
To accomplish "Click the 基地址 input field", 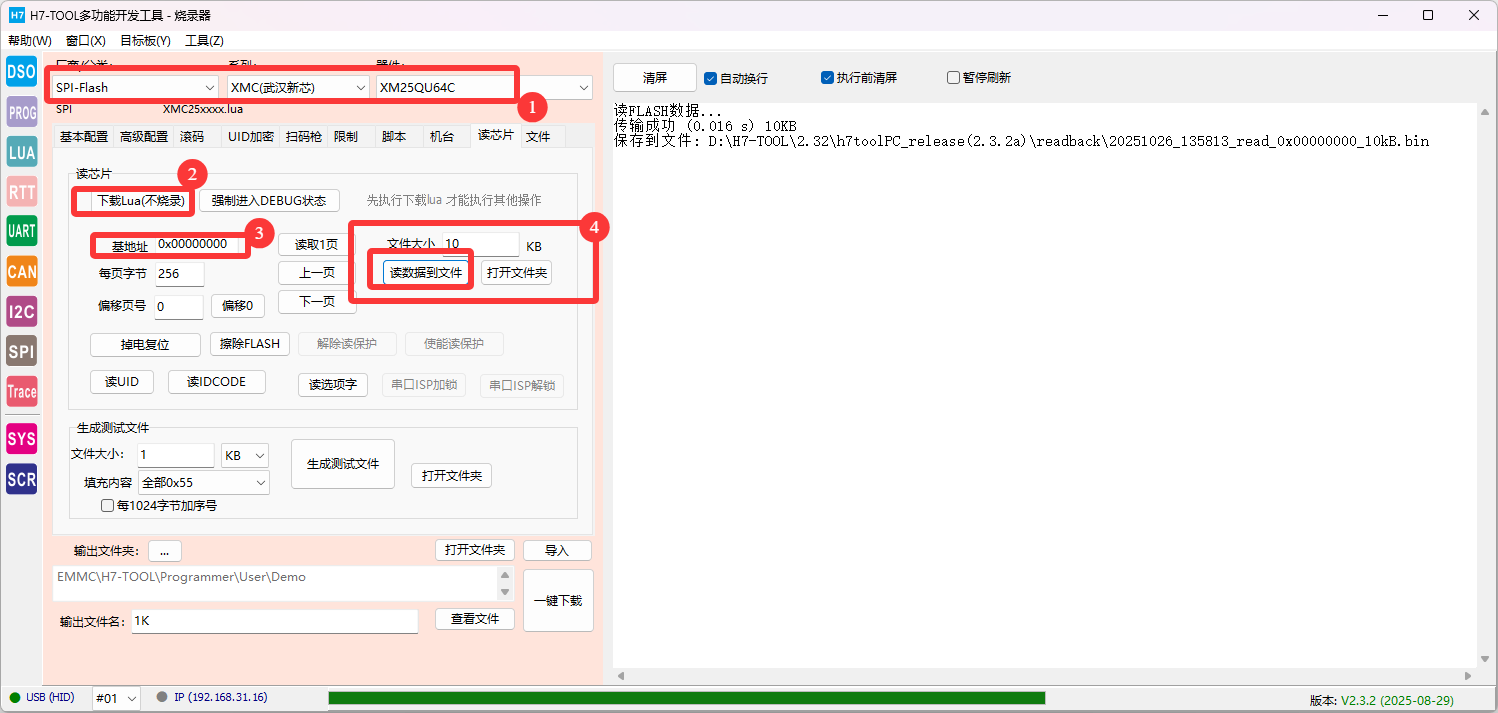I will coord(200,245).
